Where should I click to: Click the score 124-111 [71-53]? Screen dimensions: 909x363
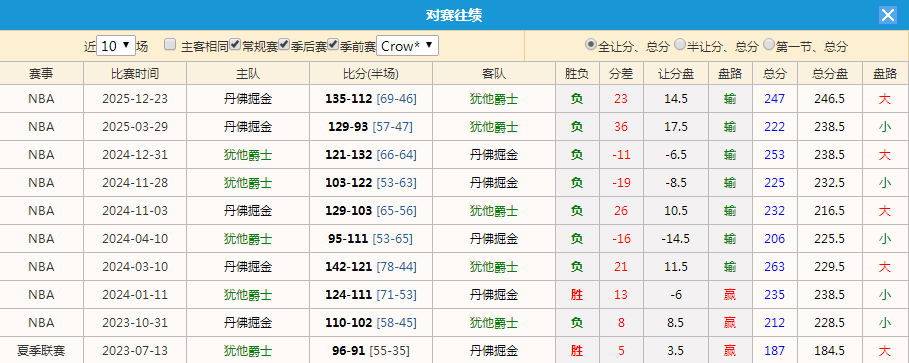pos(371,295)
